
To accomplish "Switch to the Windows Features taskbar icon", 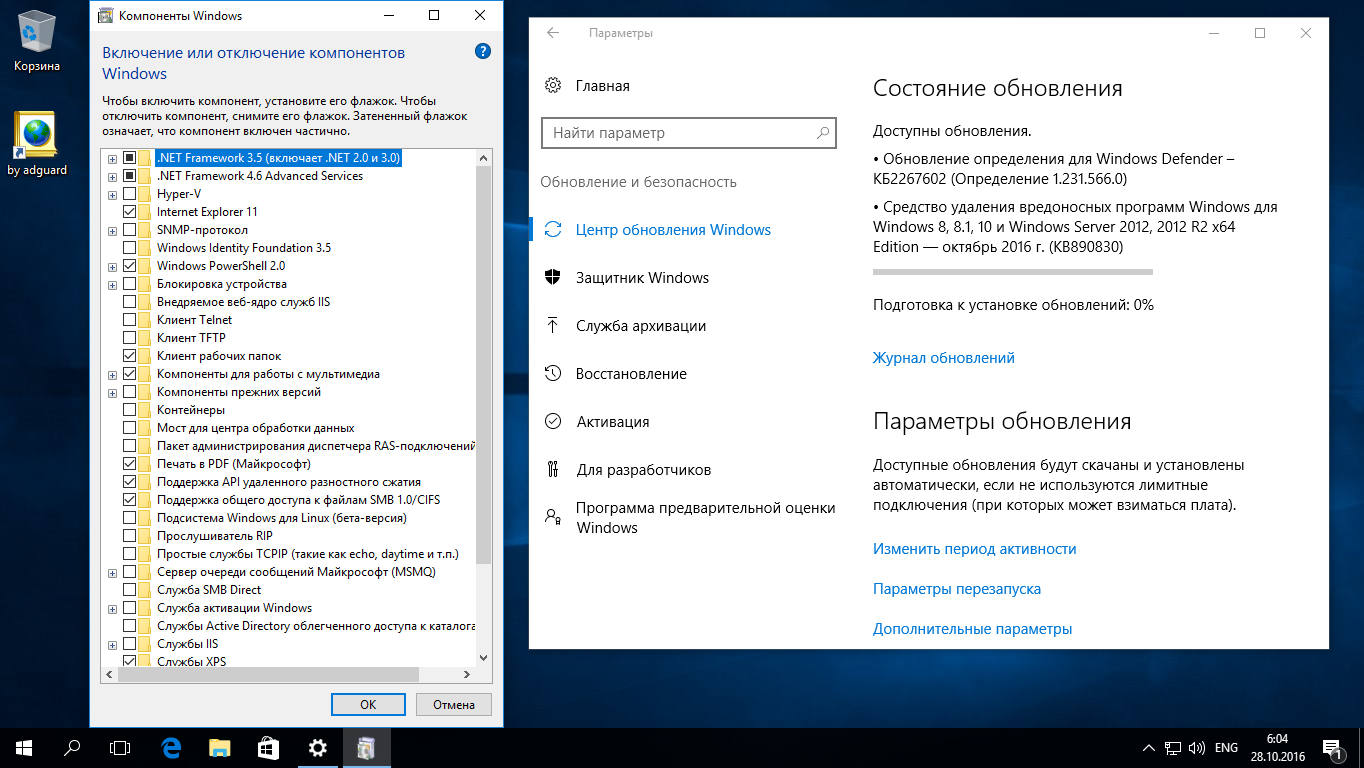I will point(367,748).
